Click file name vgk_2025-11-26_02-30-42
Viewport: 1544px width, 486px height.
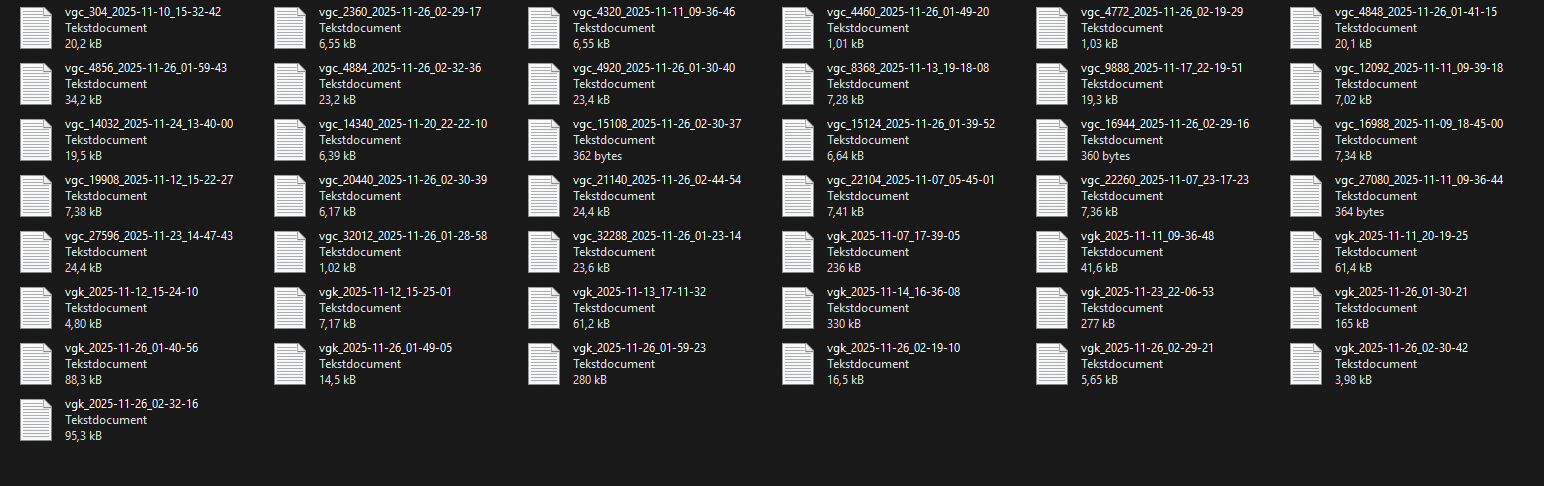[x=1401, y=348]
